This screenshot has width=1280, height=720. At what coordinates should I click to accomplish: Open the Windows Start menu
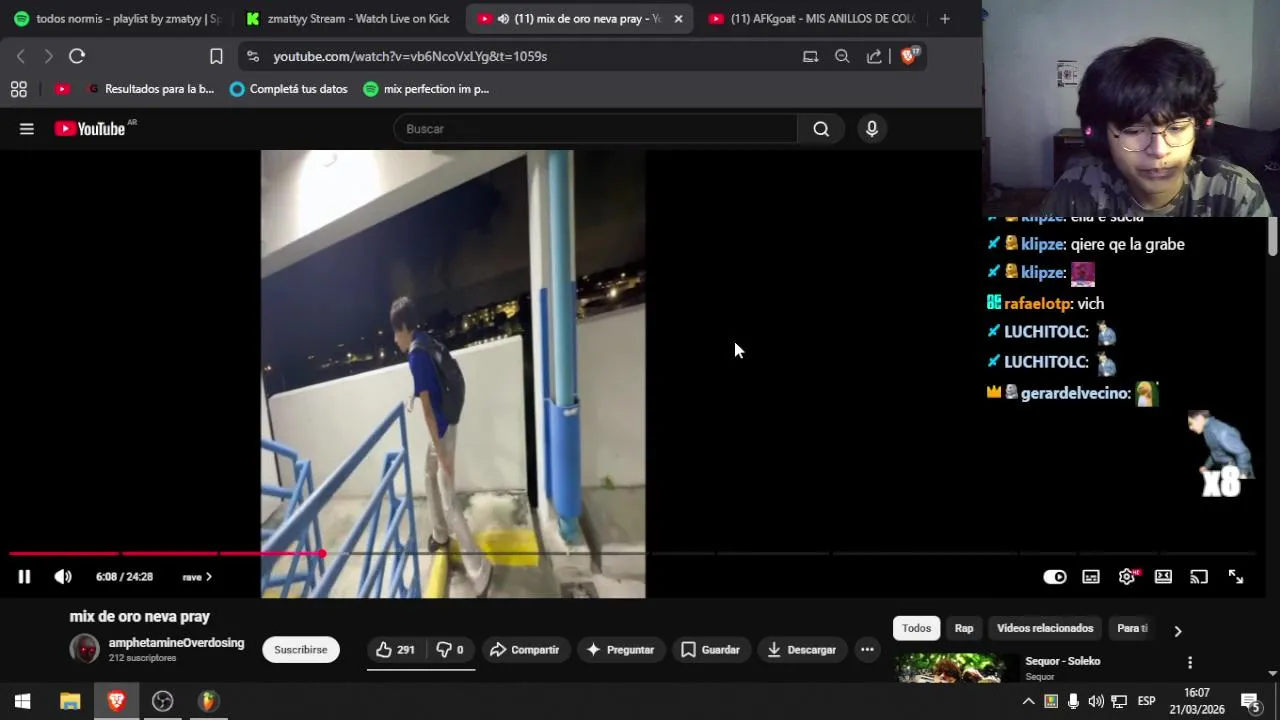click(22, 701)
